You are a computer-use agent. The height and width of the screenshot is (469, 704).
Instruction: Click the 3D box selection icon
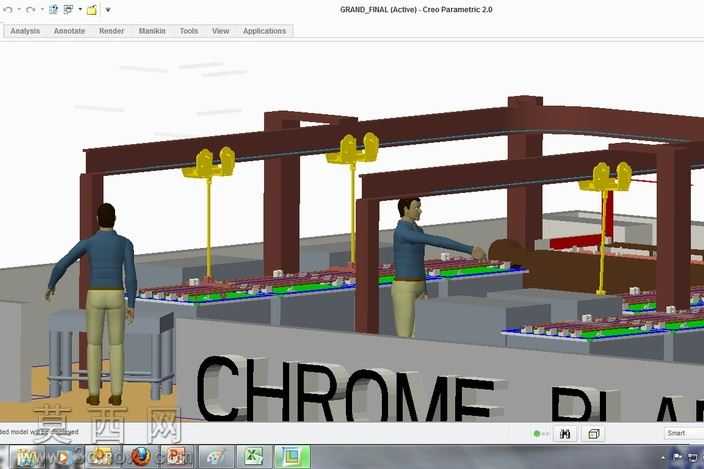point(594,434)
